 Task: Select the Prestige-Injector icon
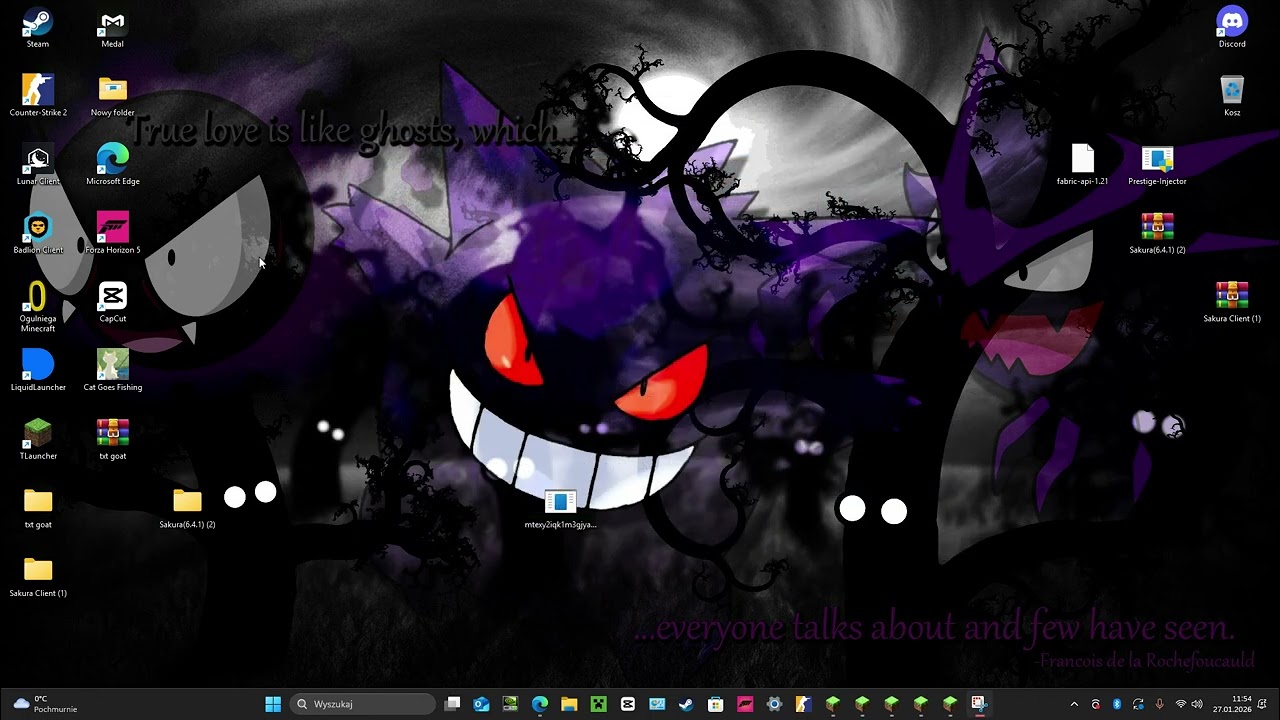(1157, 165)
